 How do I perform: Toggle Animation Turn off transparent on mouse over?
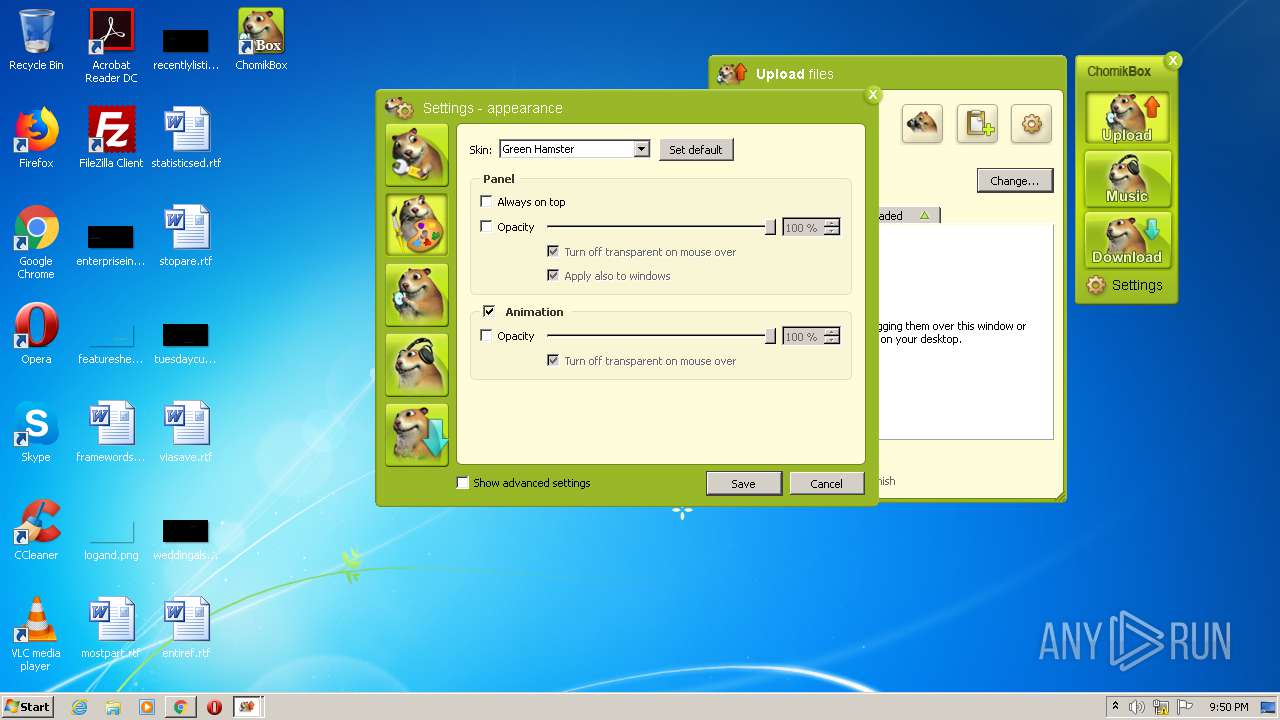click(553, 361)
